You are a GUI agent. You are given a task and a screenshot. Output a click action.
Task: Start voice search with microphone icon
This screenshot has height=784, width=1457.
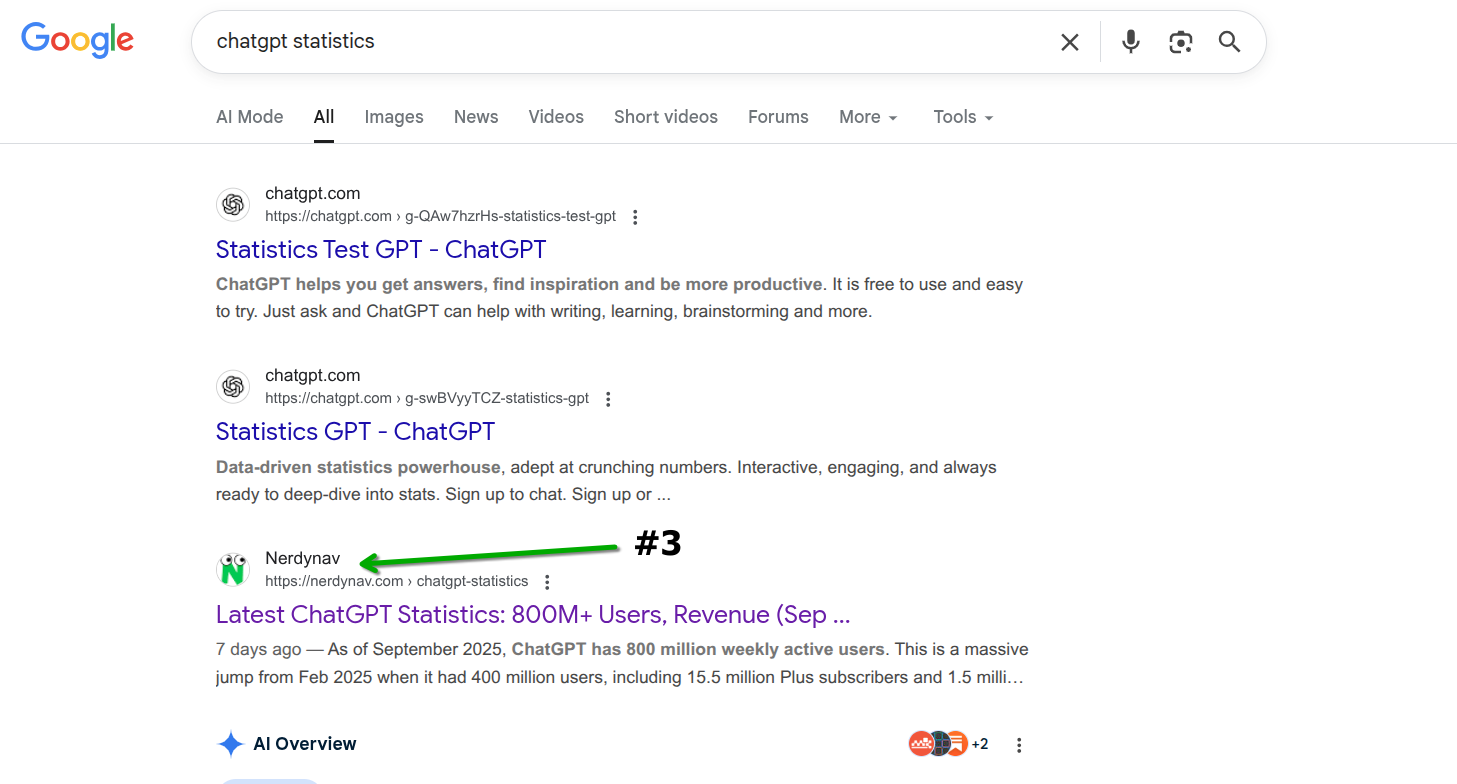(x=1131, y=42)
